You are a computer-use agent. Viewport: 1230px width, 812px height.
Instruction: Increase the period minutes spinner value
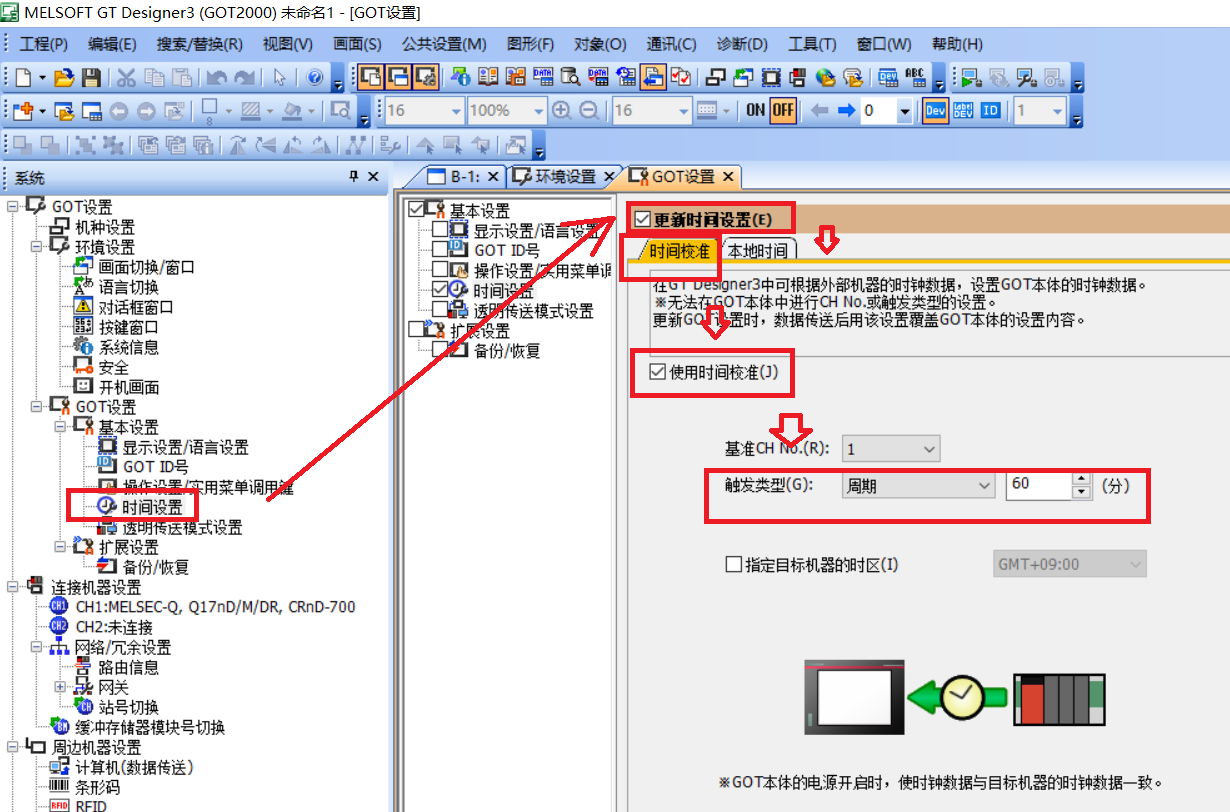[1080, 480]
